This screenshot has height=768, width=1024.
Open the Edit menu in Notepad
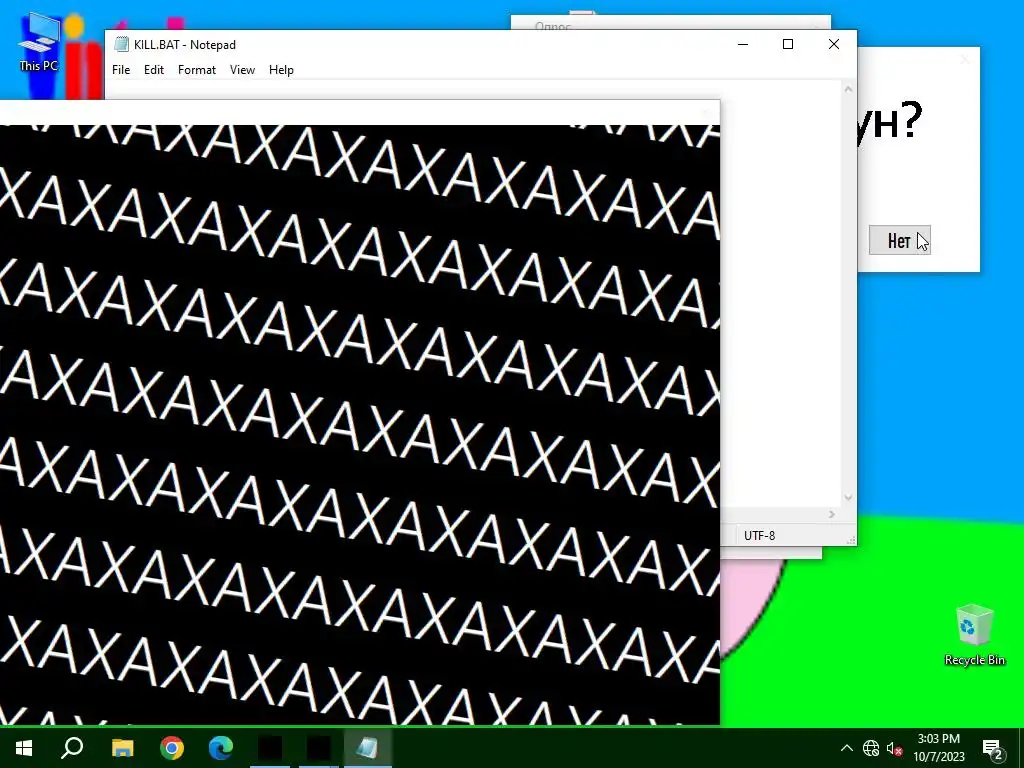[153, 70]
